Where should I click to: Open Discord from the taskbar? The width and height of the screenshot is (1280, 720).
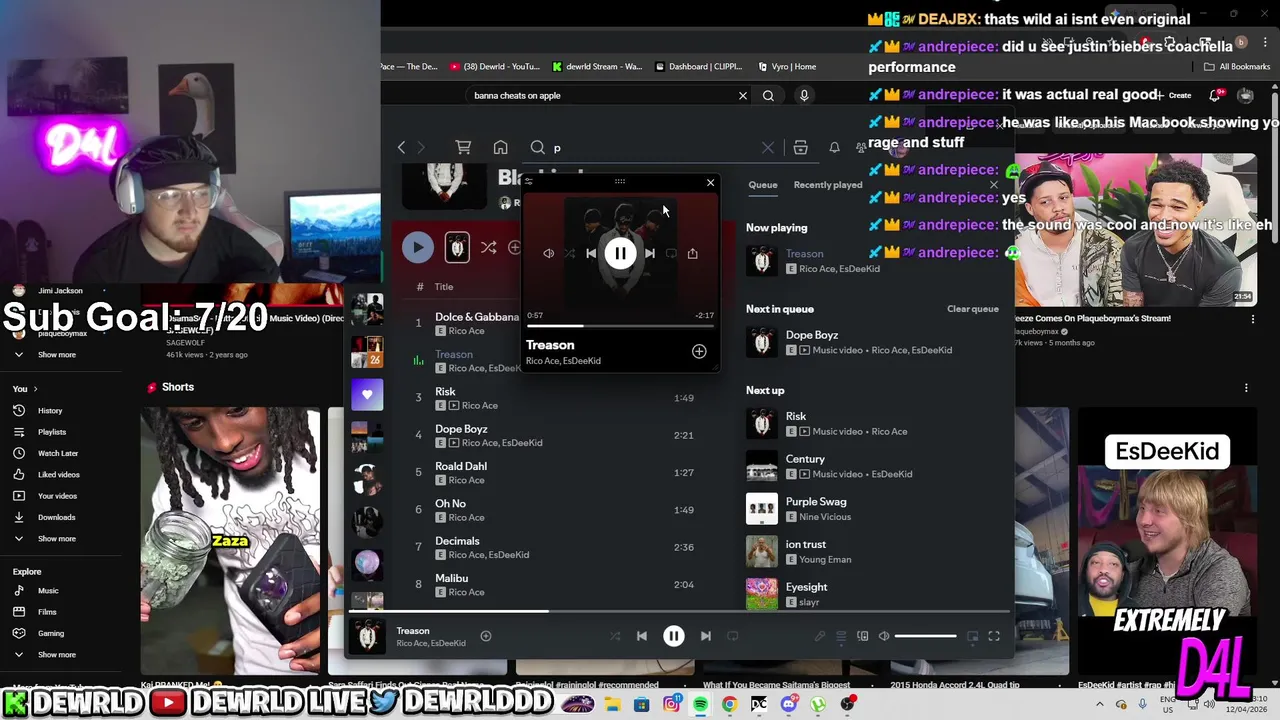[789, 704]
